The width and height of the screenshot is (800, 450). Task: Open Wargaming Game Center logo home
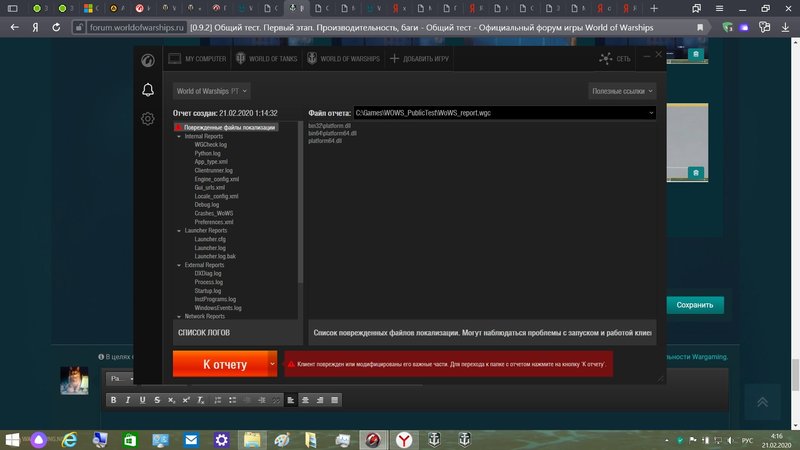pos(148,60)
